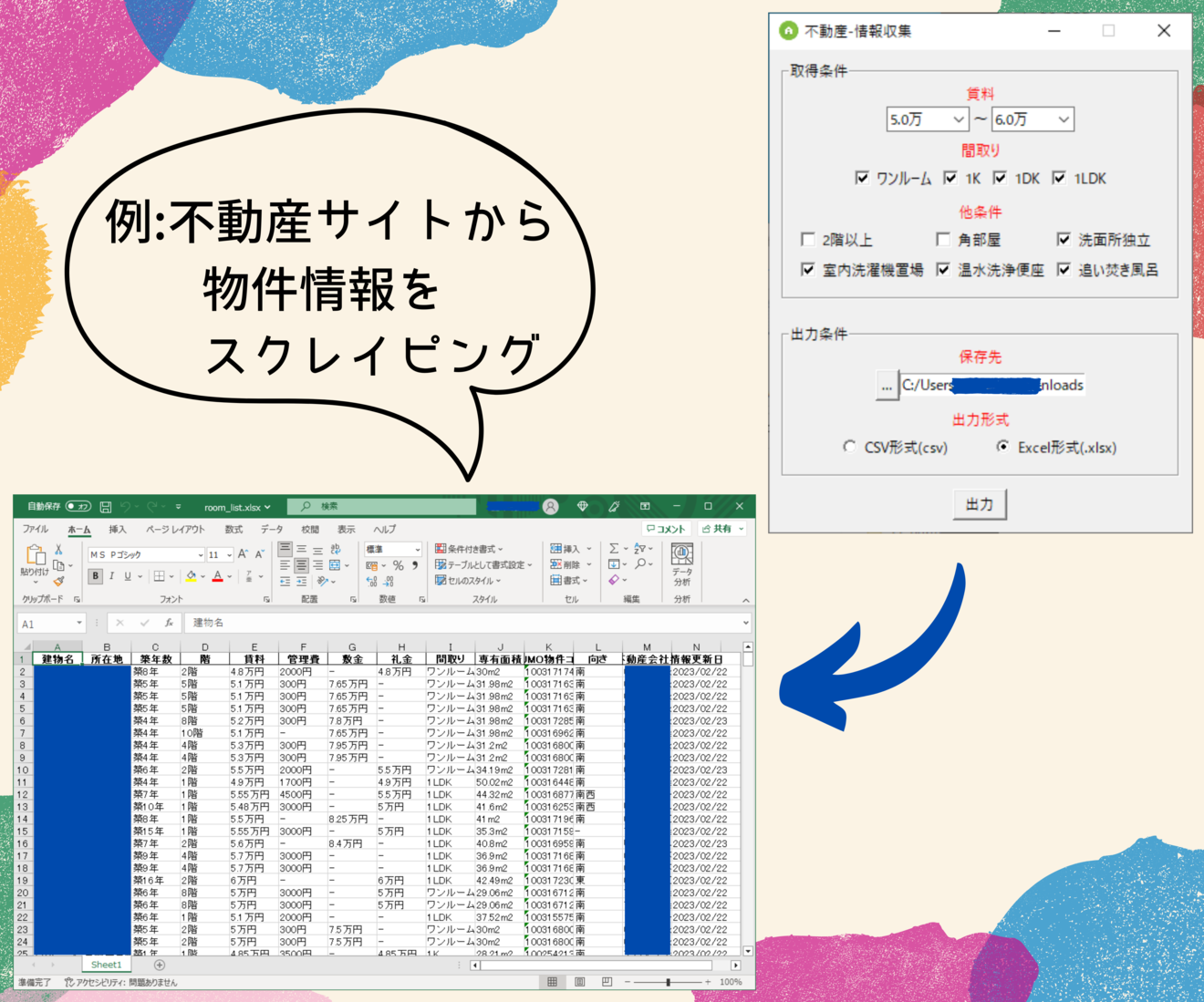Uncheck the 温水洗浄便座 checkbox
The width and height of the screenshot is (1204, 1002).
coord(943,269)
